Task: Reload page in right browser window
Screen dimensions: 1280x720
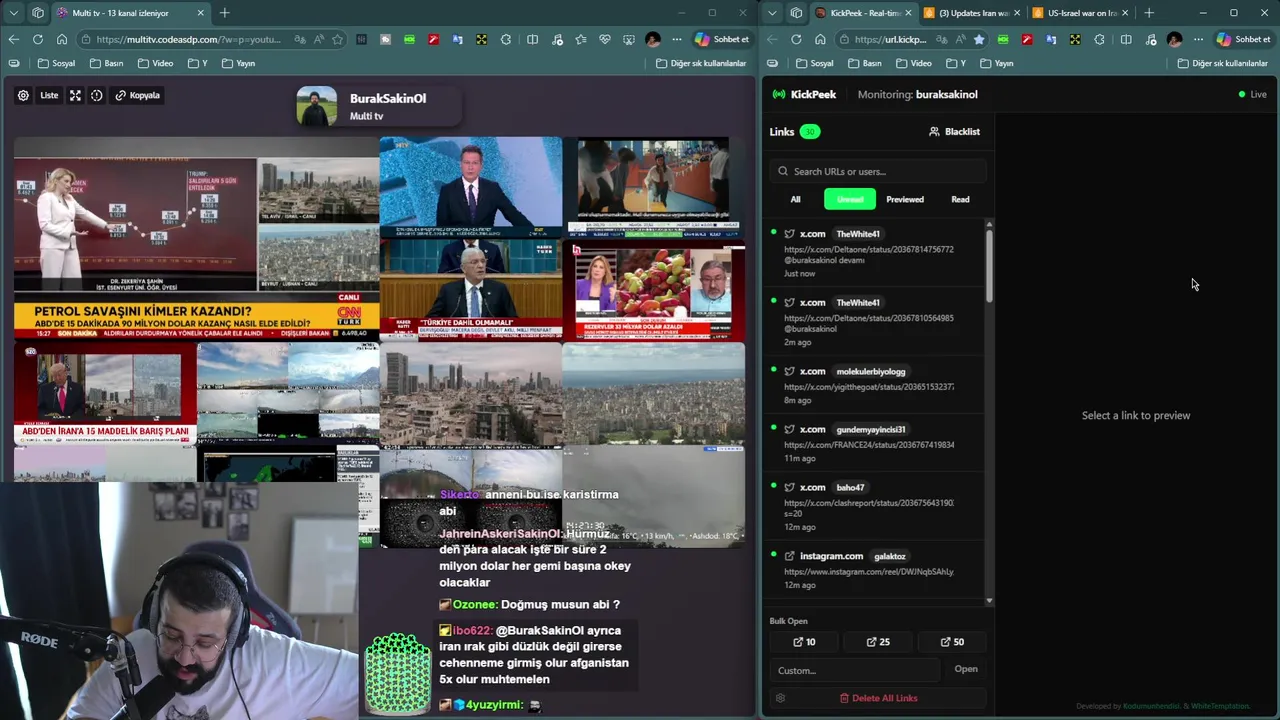Action: (x=796, y=39)
